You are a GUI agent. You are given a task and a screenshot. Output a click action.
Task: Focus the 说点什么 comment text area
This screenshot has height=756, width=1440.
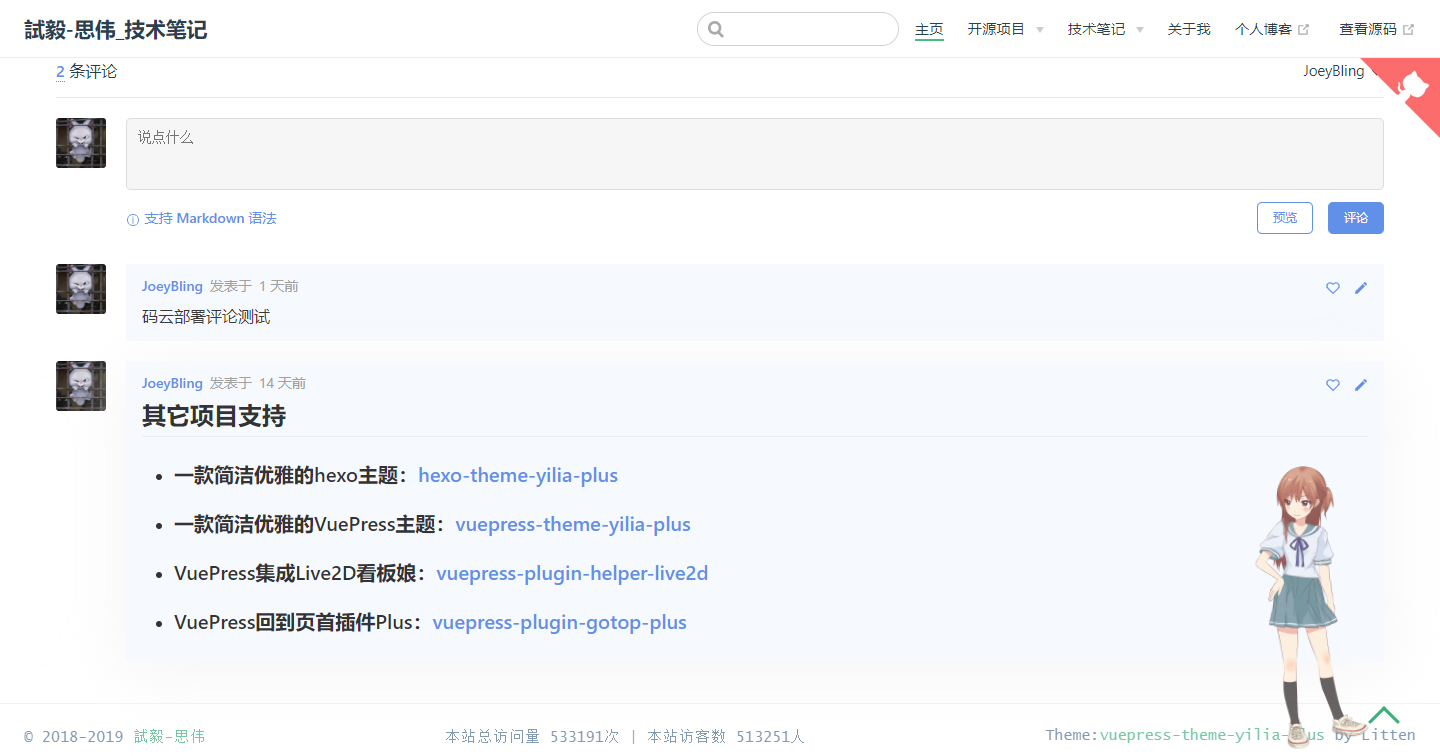tap(754, 154)
